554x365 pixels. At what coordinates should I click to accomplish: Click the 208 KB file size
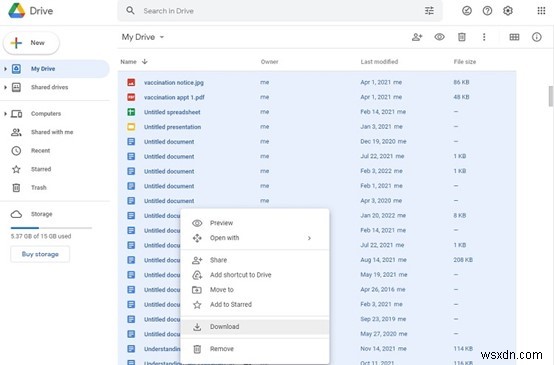(x=463, y=260)
